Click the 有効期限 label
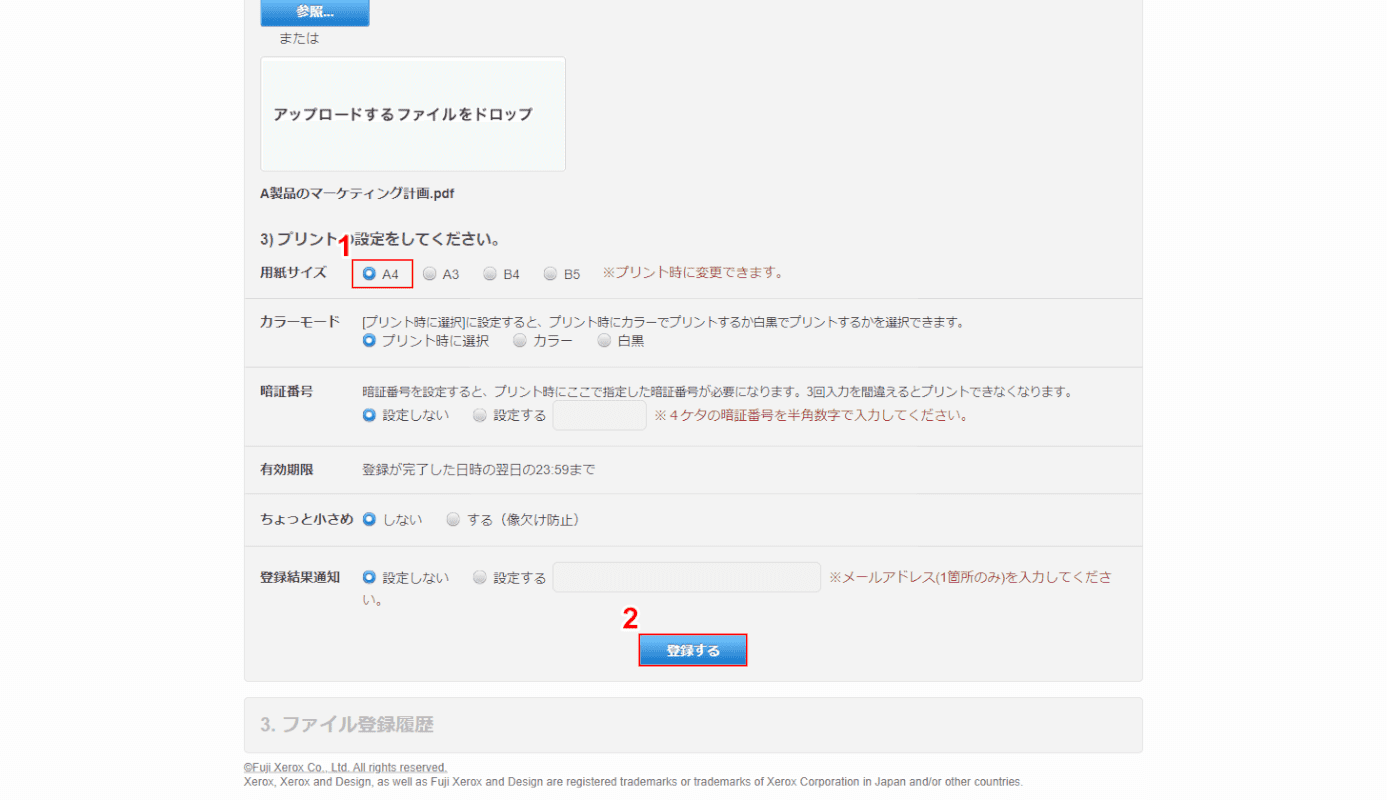This screenshot has width=1387, height=800. click(287, 469)
